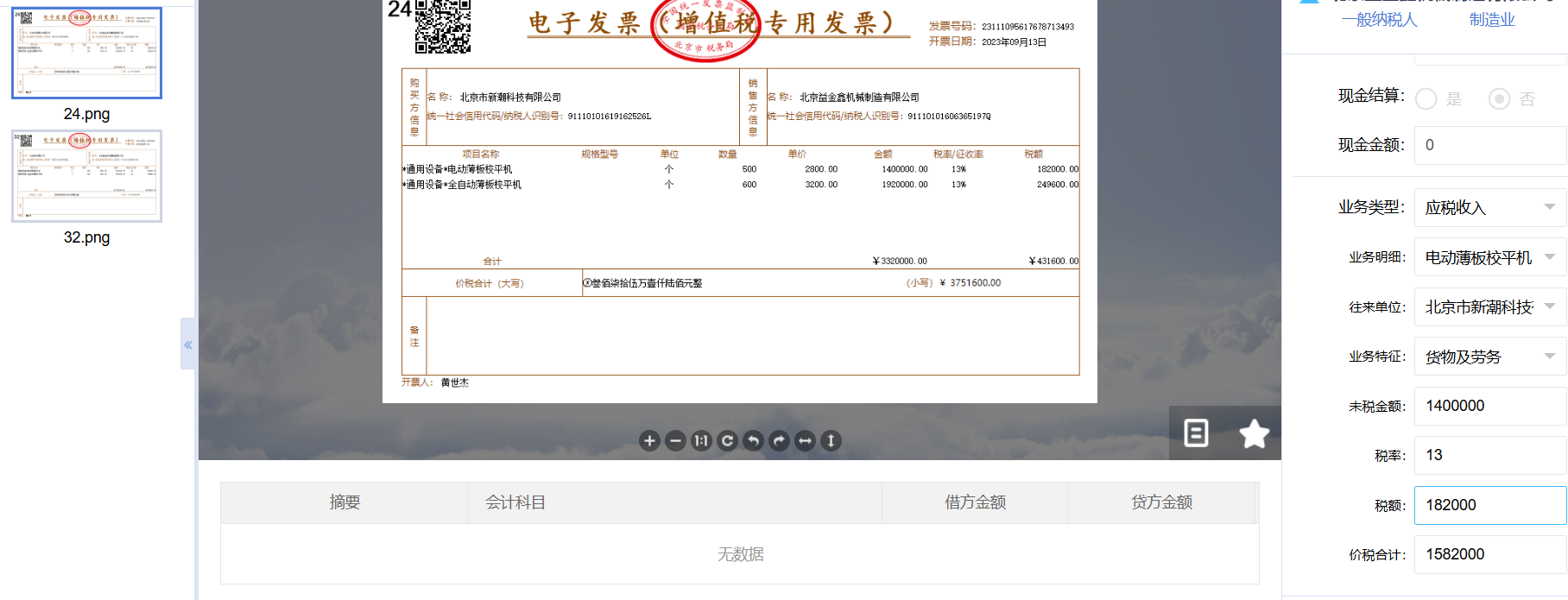The height and width of the screenshot is (600, 1568).
Task: Click the star favorite icon
Action: 1254,433
